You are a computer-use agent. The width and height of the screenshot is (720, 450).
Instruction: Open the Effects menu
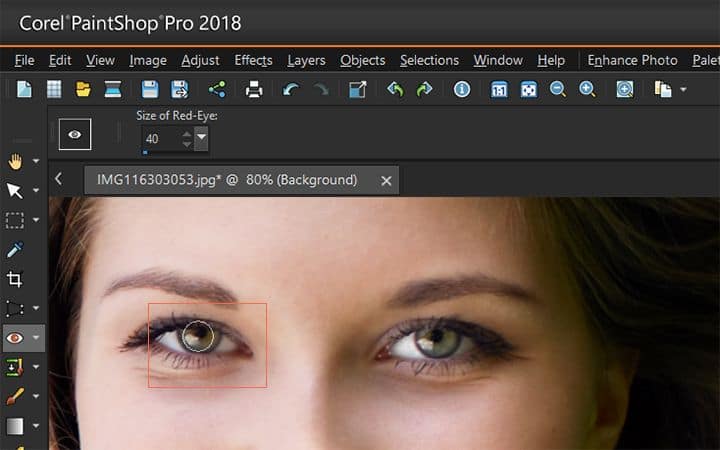[x=253, y=60]
